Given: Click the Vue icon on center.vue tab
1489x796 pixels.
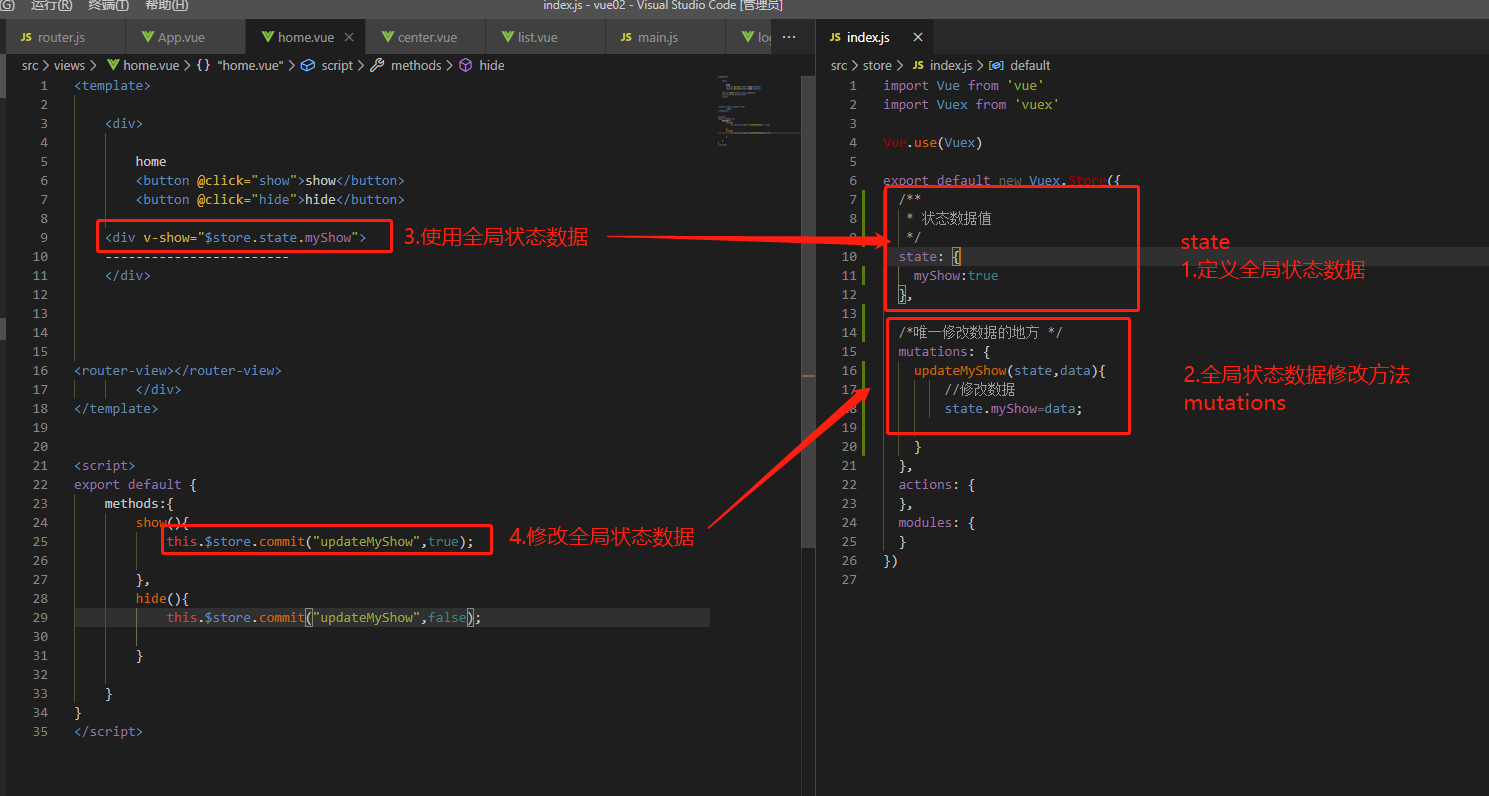Looking at the screenshot, I should point(387,37).
